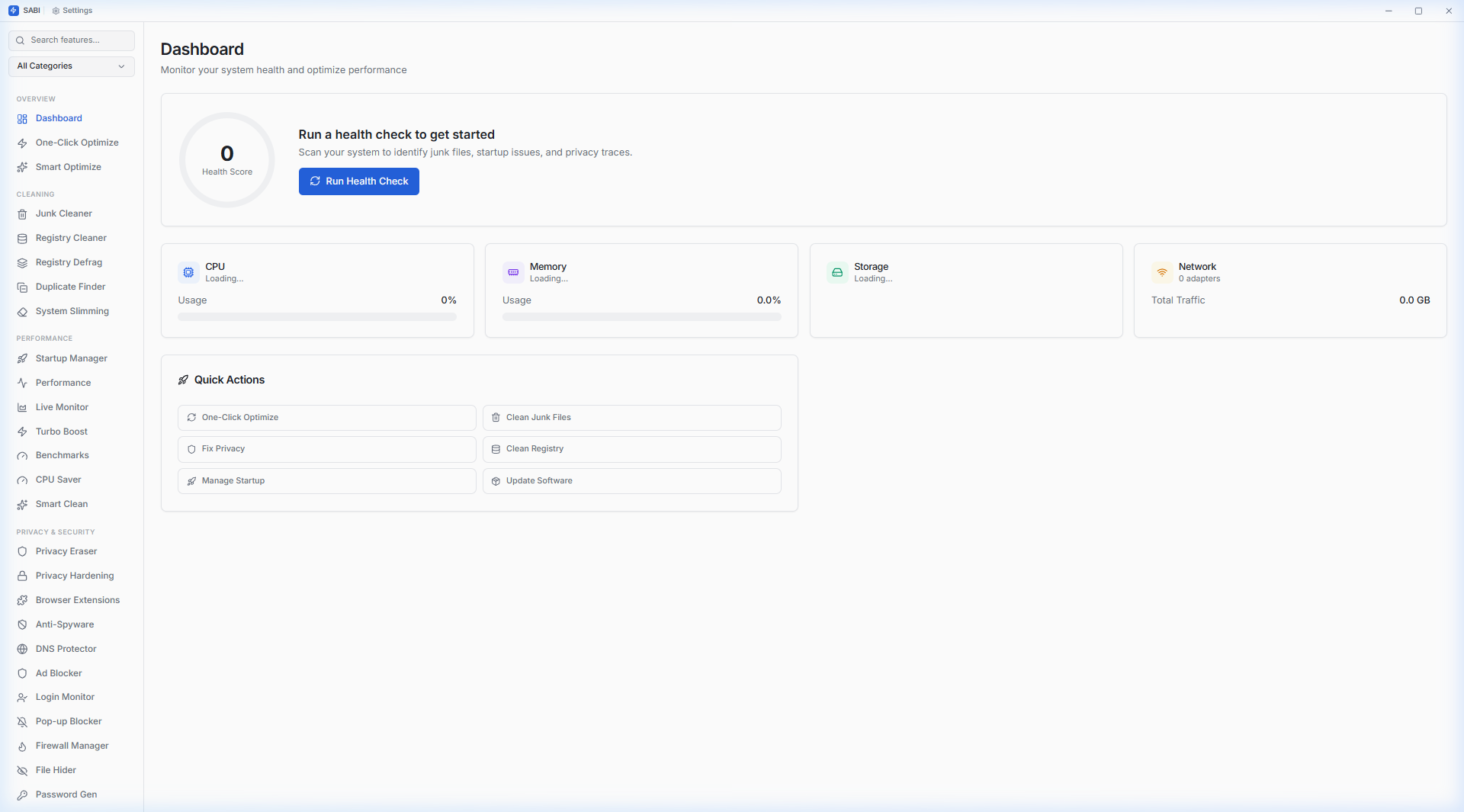Click the Privacy Eraser shield icon
This screenshot has width=1464, height=812.
[22, 552]
